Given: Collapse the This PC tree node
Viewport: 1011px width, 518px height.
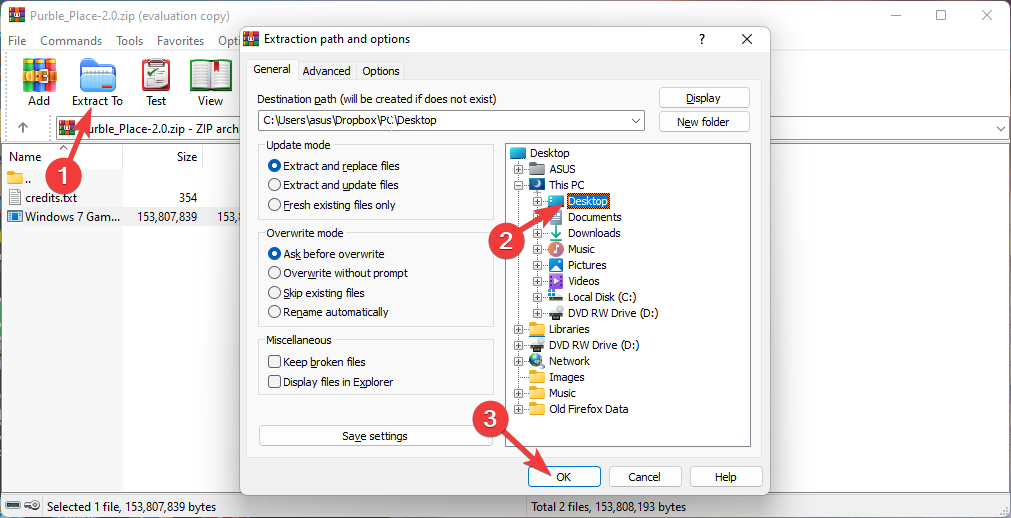Looking at the screenshot, I should point(518,185).
